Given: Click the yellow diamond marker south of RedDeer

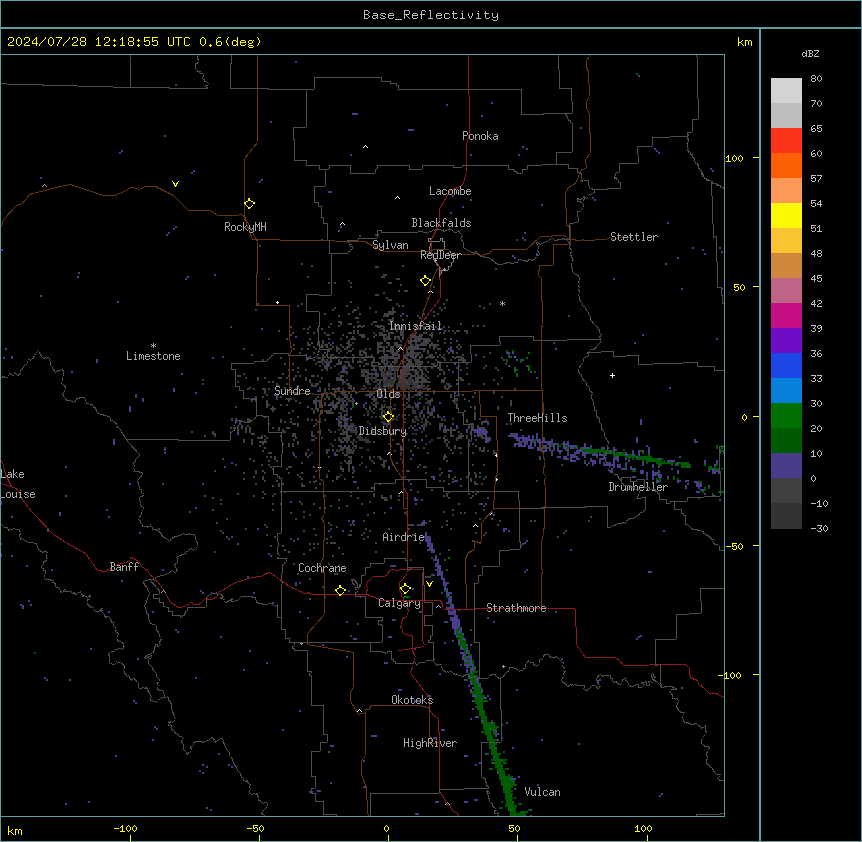Looking at the screenshot, I should [426, 281].
